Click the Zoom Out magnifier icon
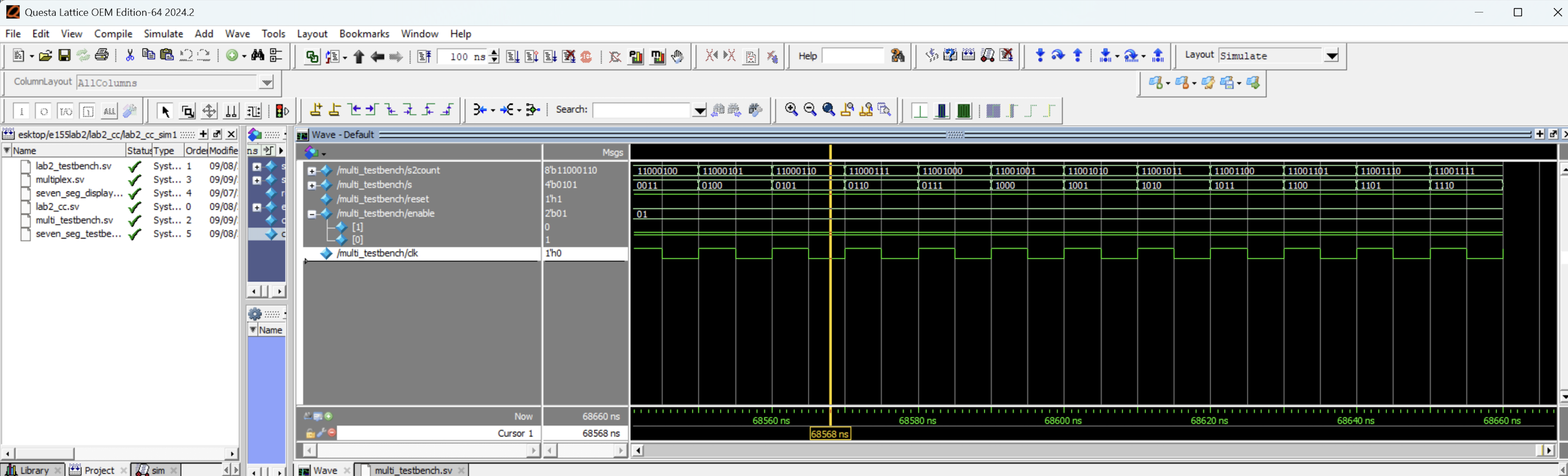 (x=809, y=110)
